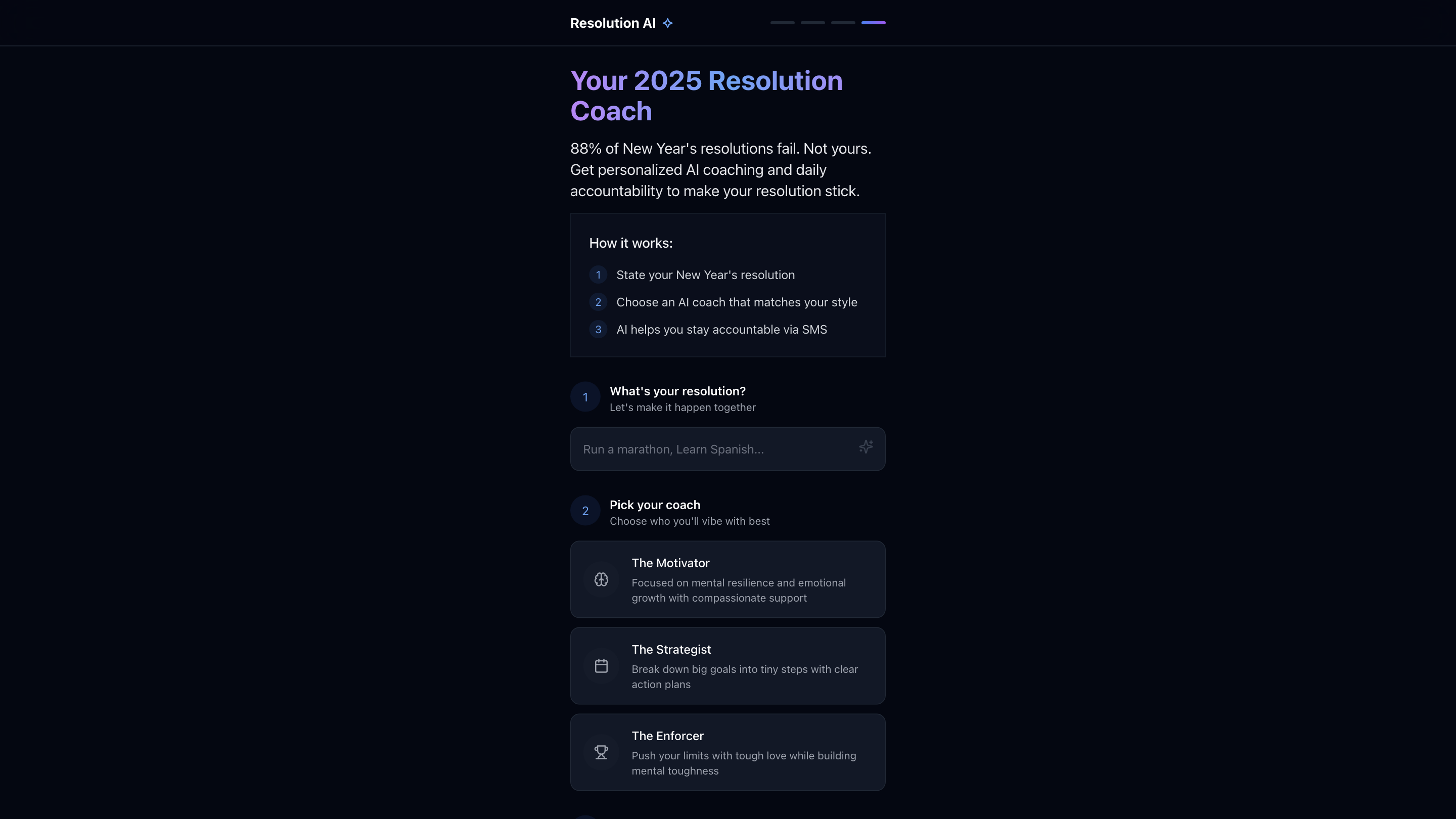The image size is (1456, 819).
Task: Click the calendar icon on The Strategist card
Action: tap(602, 665)
